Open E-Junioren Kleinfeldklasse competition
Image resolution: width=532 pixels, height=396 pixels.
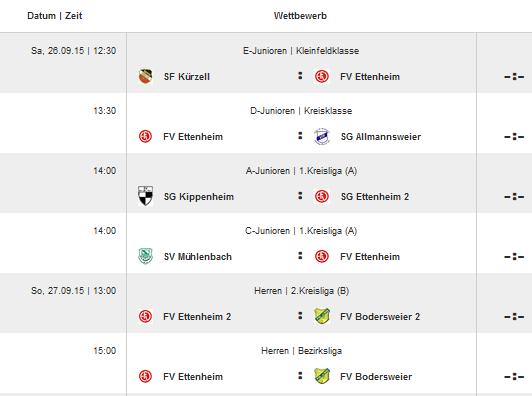(x=301, y=51)
